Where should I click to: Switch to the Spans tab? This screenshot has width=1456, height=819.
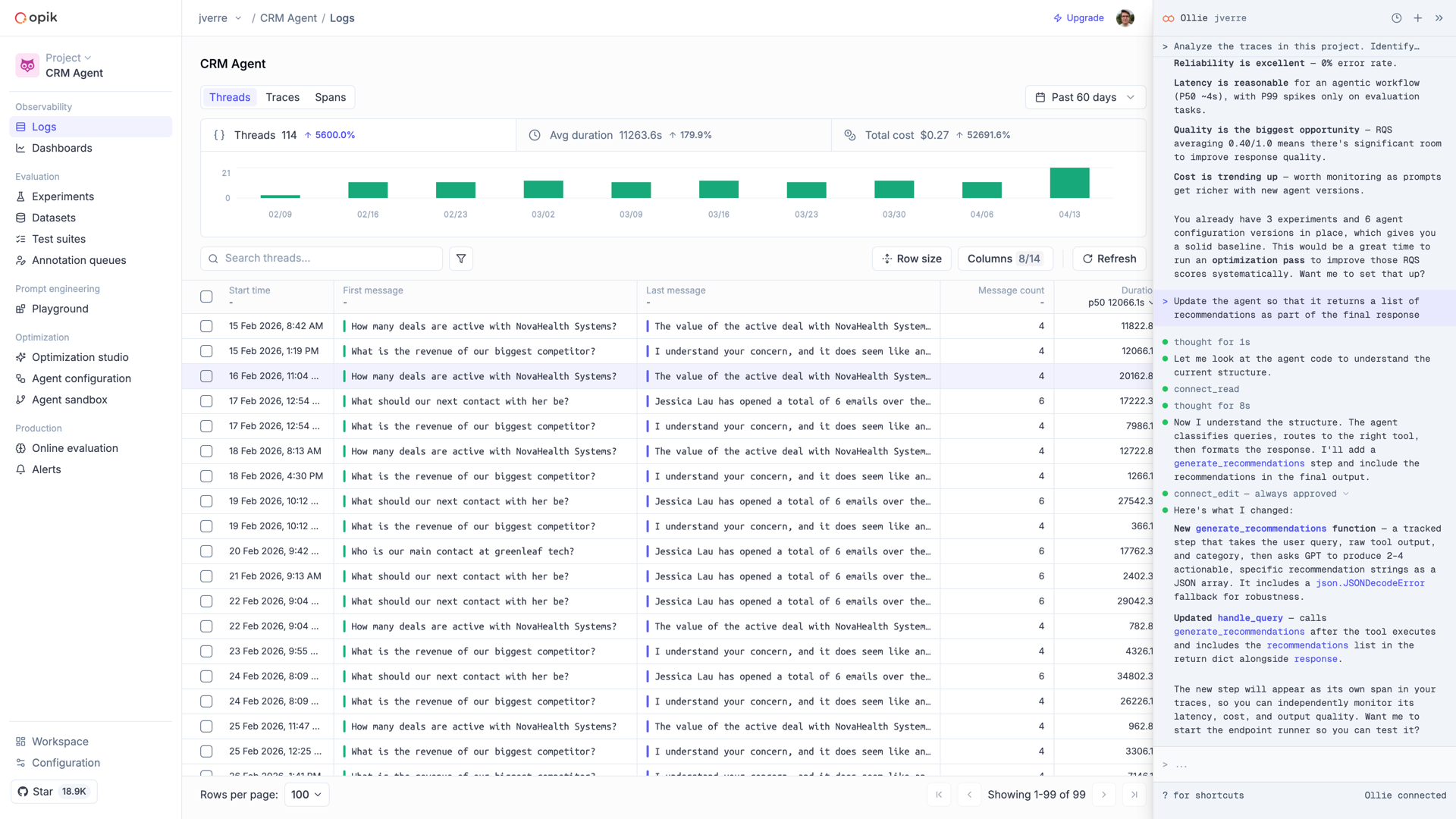pos(330,97)
